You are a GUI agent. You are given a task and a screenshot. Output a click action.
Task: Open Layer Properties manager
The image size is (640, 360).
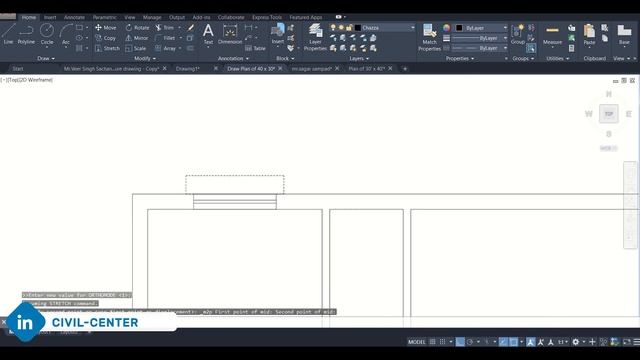pos(315,37)
